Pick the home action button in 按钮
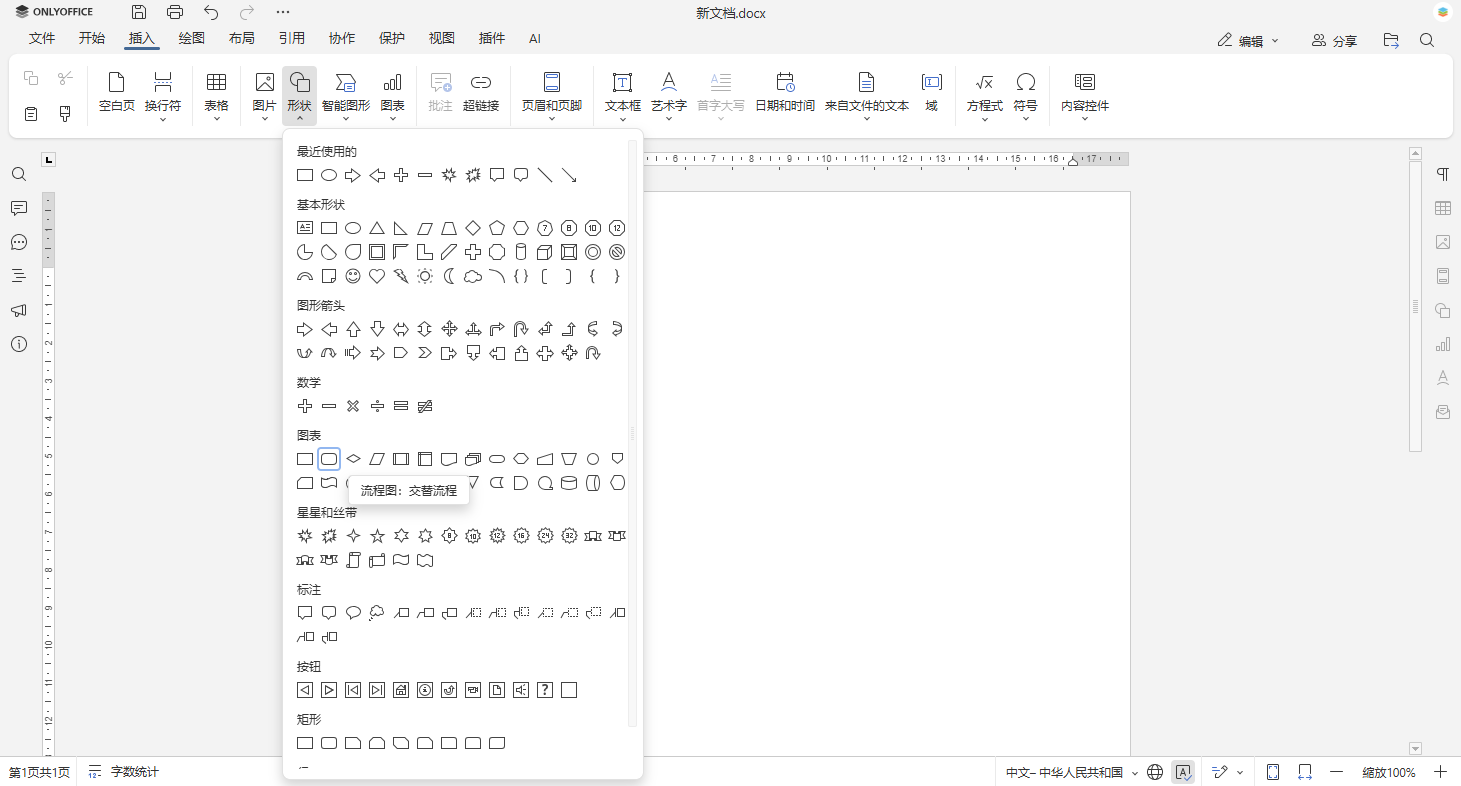1461x786 pixels. coord(401,690)
